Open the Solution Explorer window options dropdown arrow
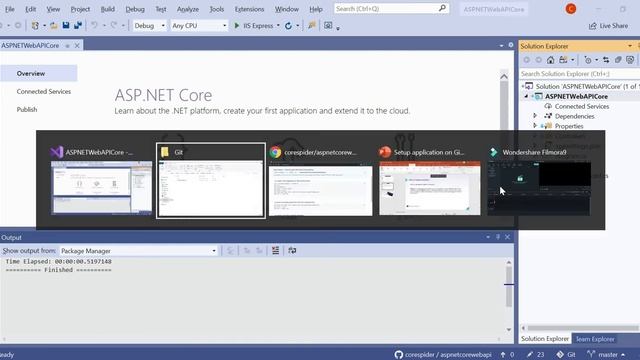This screenshot has height=360, width=640. [x=630, y=46]
